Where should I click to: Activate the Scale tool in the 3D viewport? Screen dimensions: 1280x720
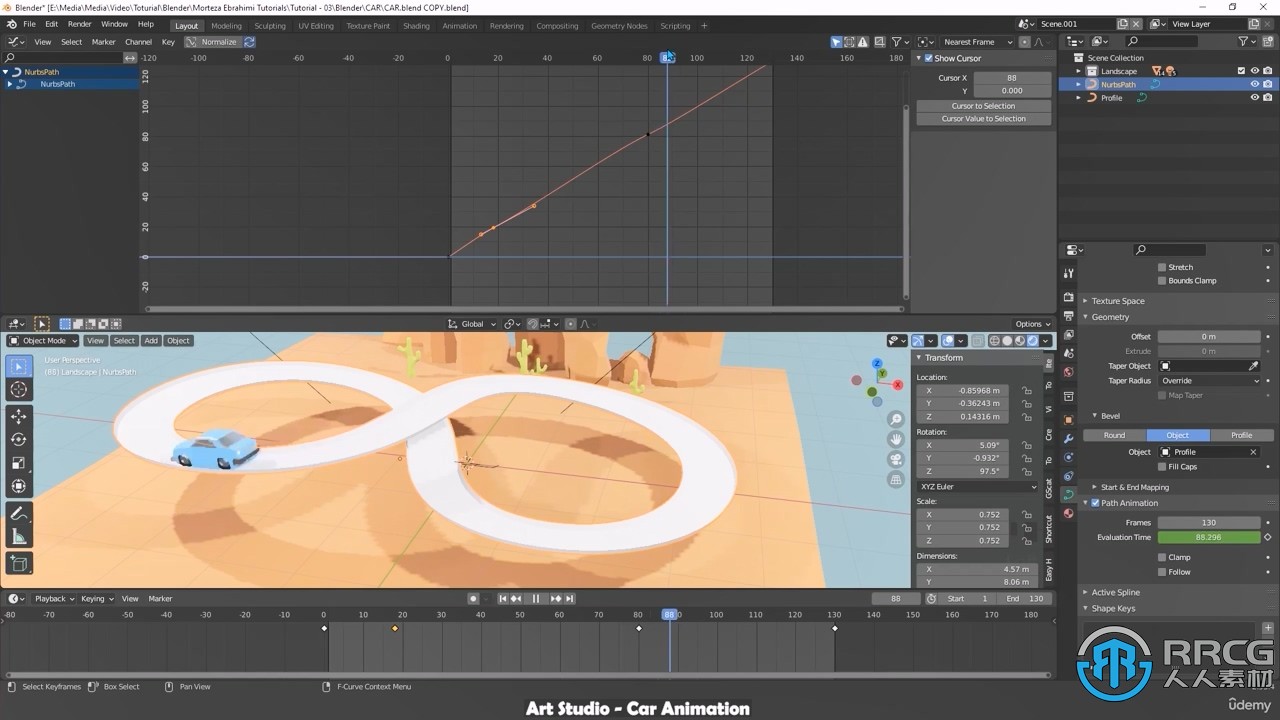[19, 463]
